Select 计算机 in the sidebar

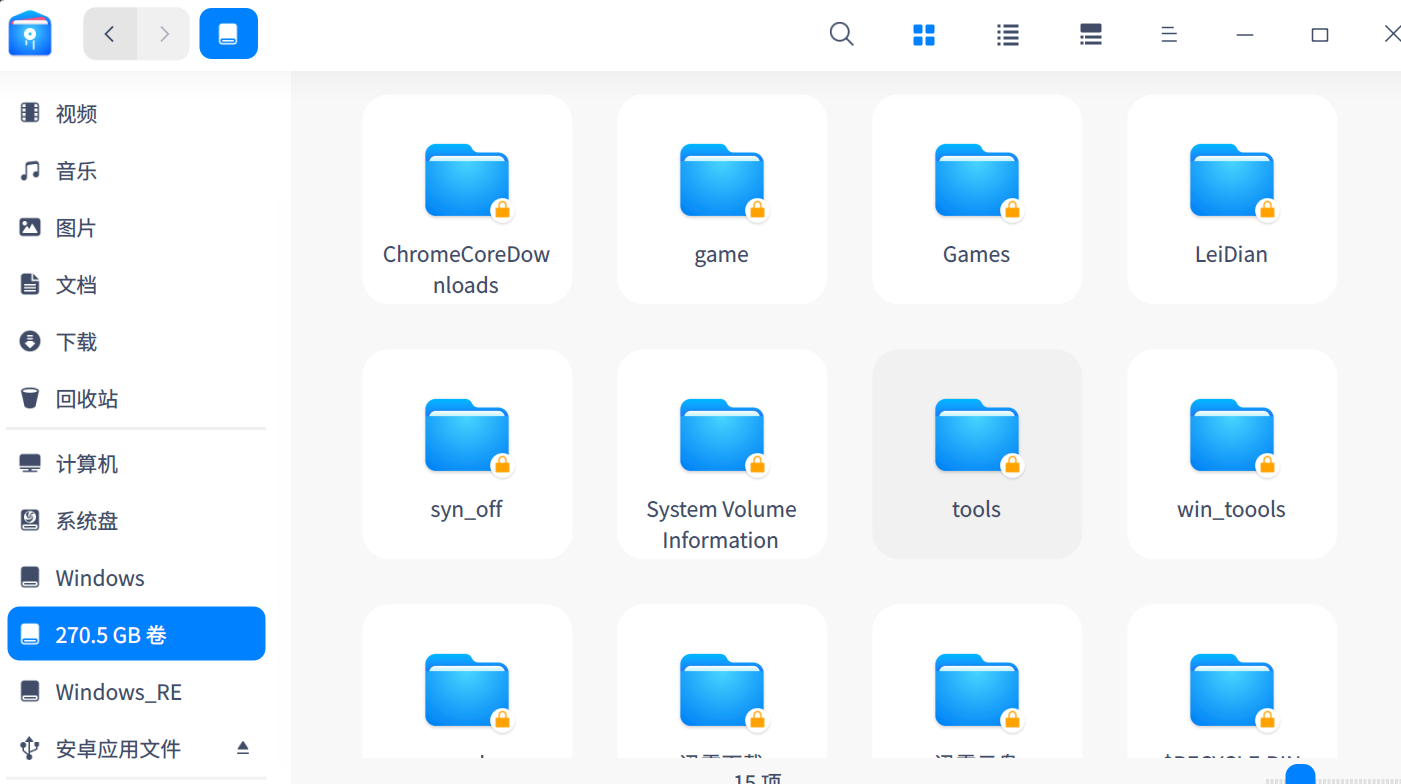[x=136, y=464]
